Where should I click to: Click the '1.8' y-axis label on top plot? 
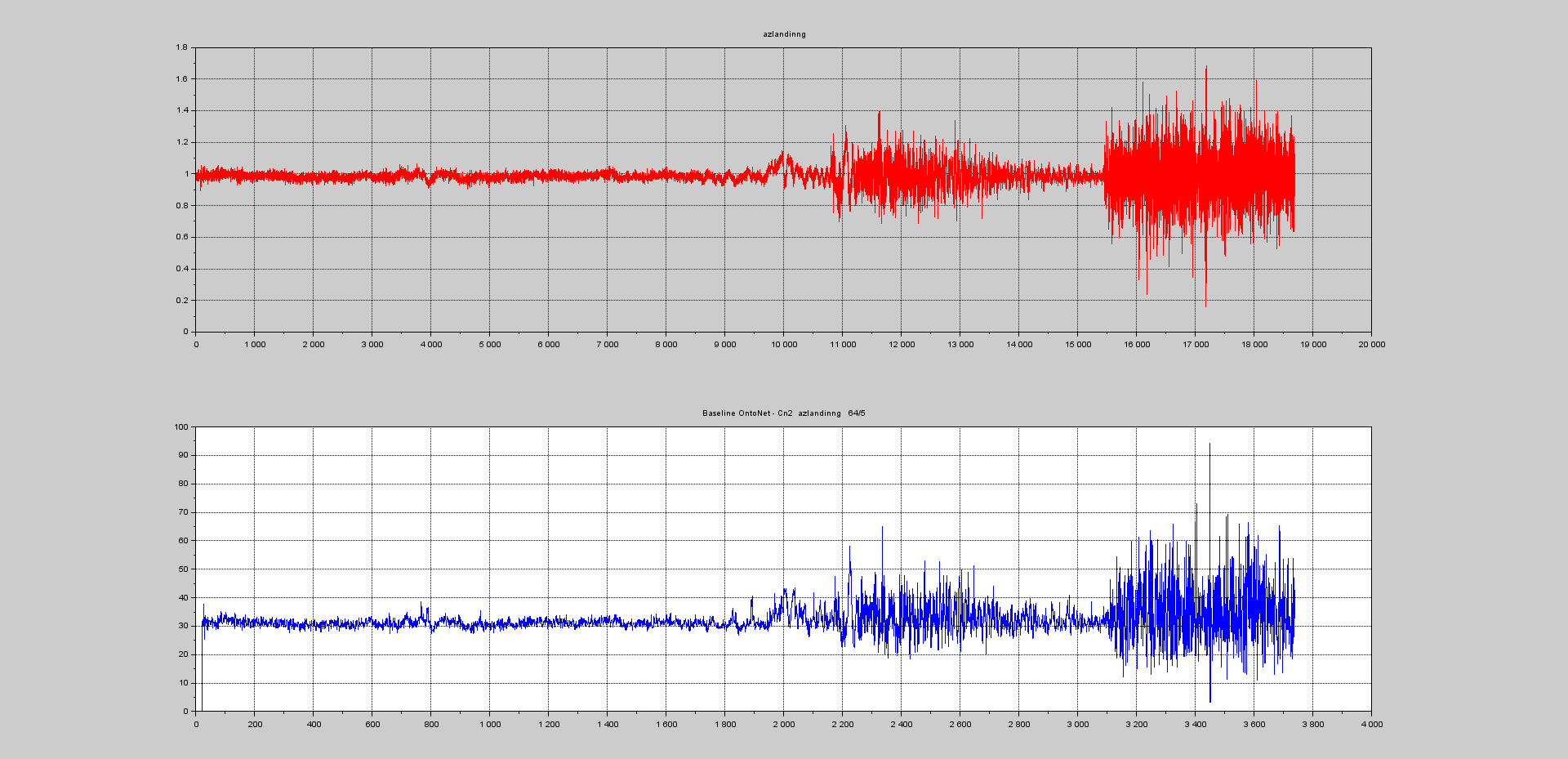pos(181,47)
